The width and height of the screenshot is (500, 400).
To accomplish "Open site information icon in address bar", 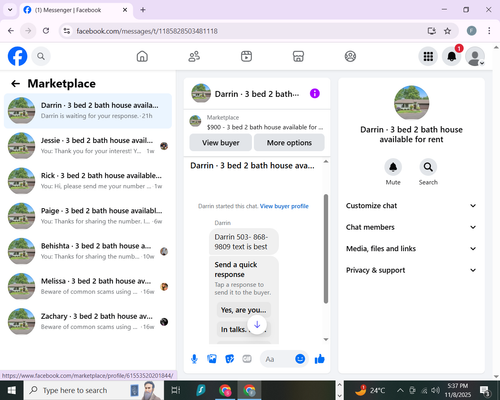I will pyautogui.click(x=67, y=31).
